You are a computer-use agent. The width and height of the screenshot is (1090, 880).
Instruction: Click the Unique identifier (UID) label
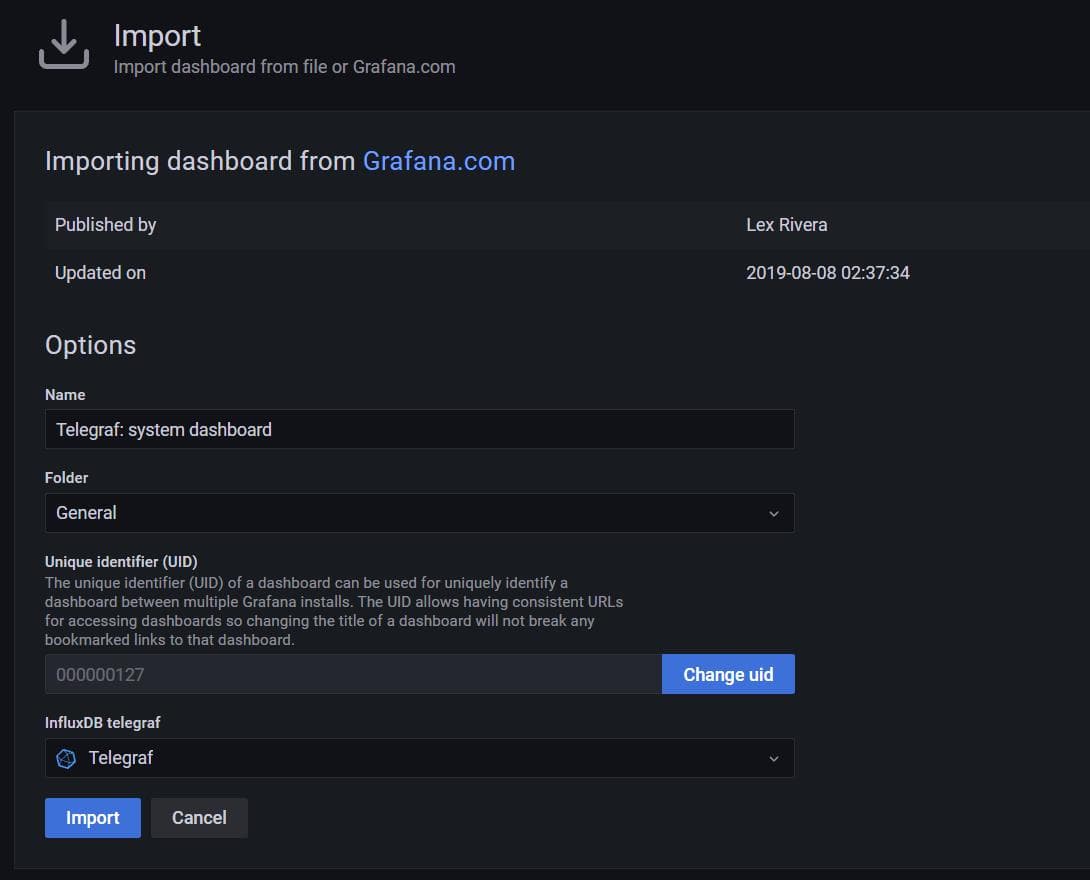121,561
